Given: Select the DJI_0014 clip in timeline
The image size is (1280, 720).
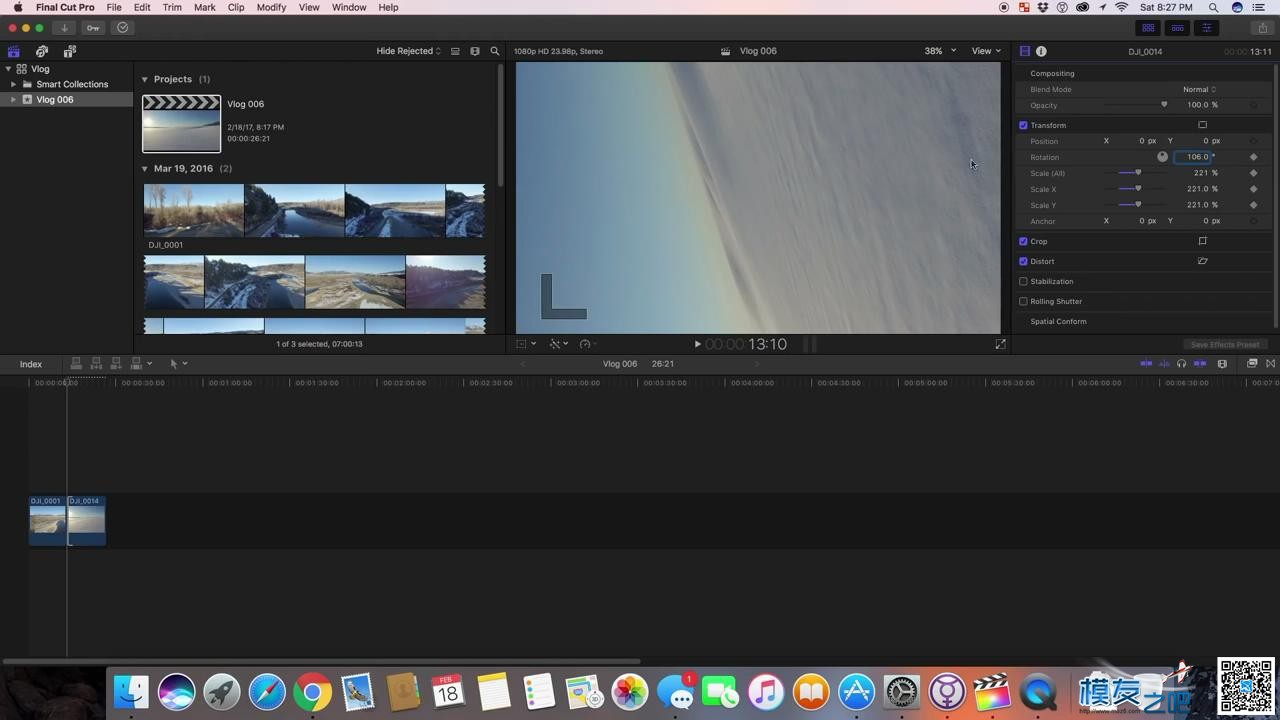Looking at the screenshot, I should coord(86,521).
